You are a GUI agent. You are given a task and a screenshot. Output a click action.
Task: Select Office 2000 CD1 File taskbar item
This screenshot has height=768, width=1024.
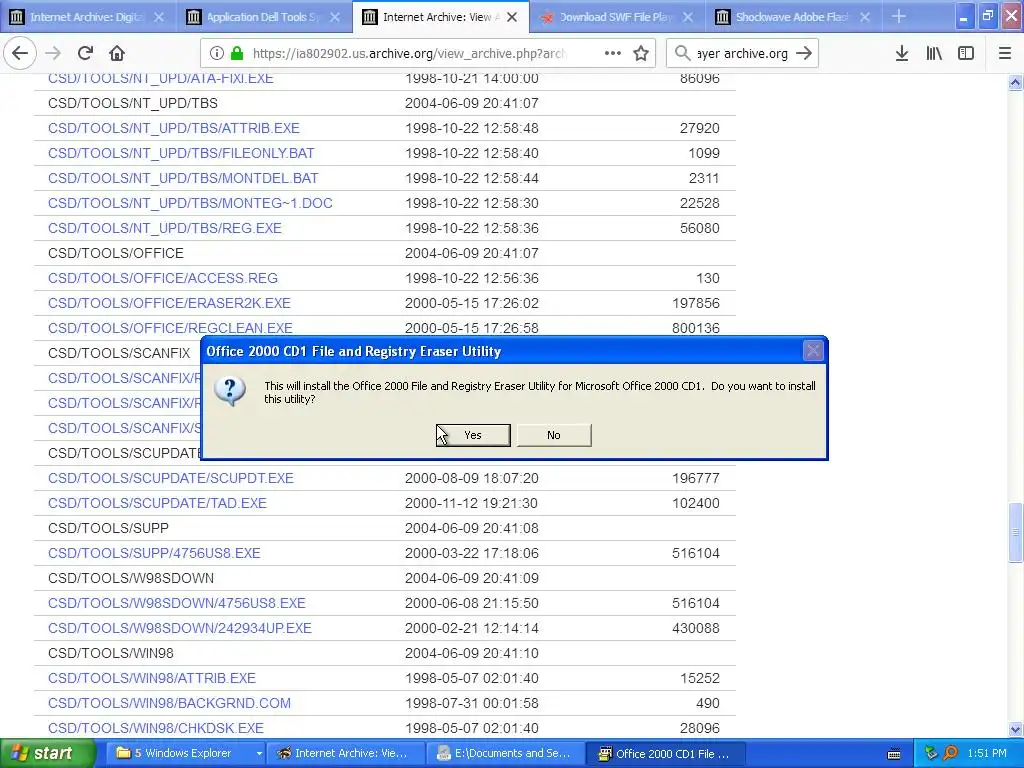coord(666,754)
